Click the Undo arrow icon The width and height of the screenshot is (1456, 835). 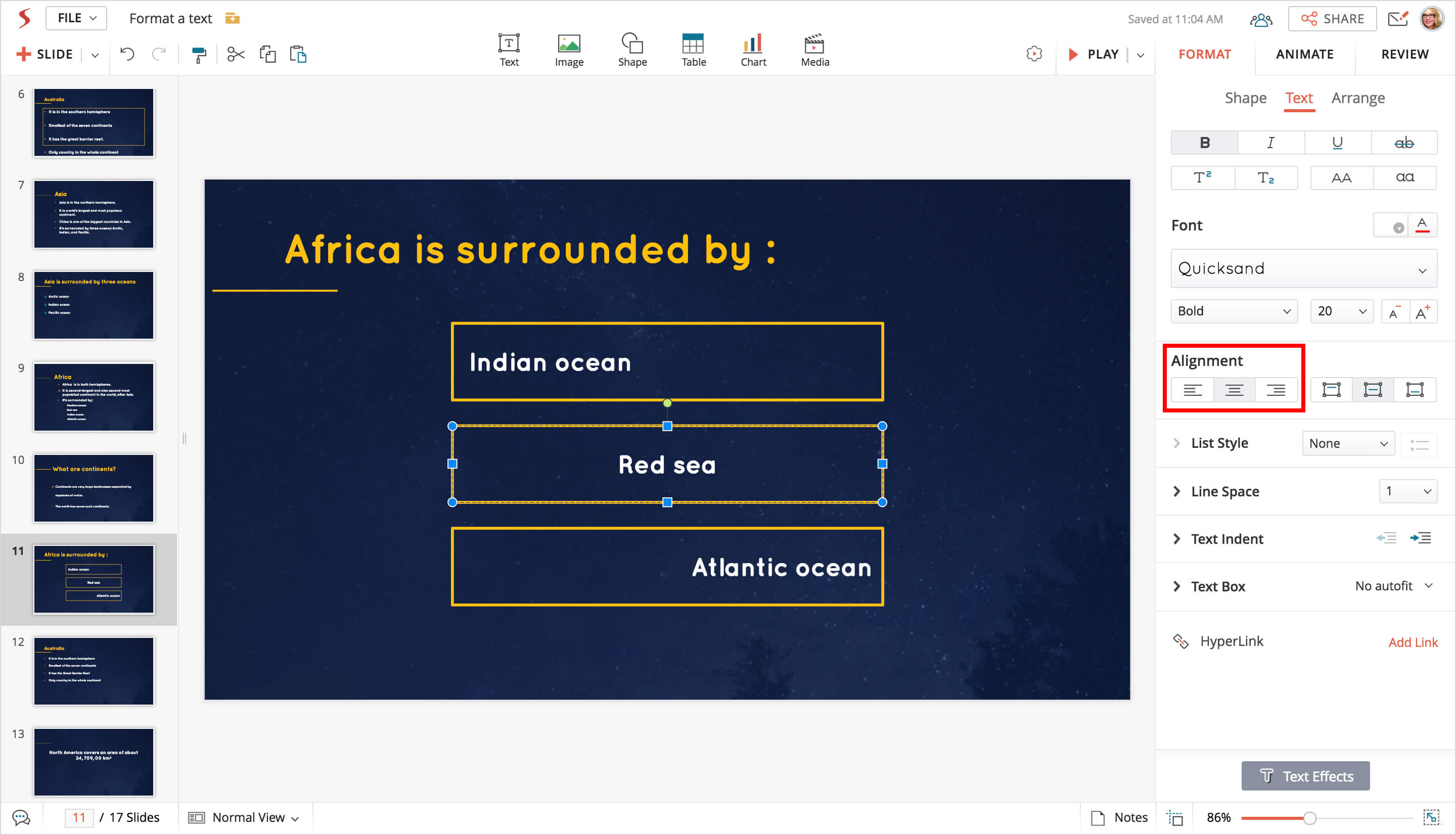point(127,55)
